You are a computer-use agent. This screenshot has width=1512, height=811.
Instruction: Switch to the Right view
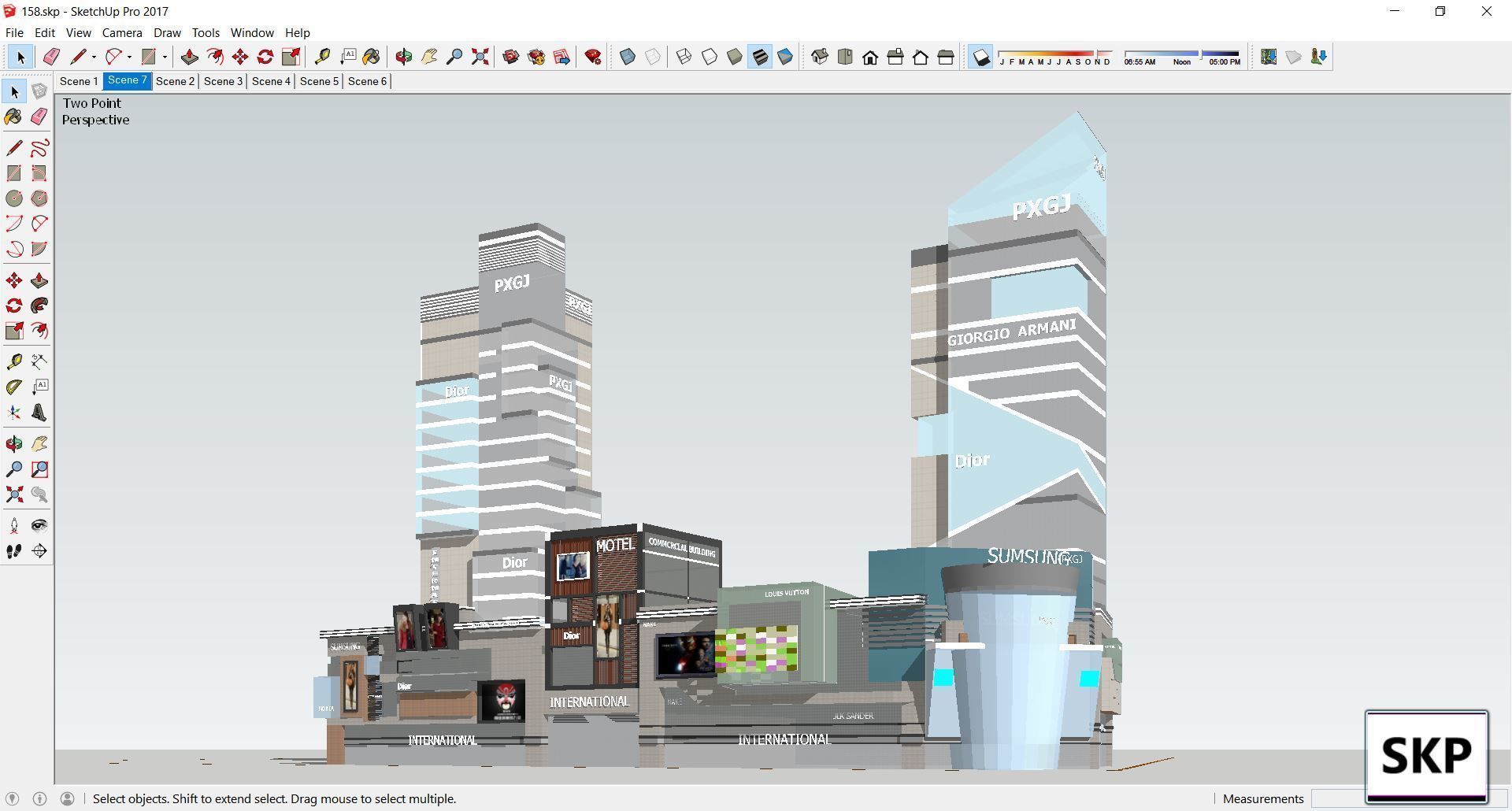click(895, 57)
